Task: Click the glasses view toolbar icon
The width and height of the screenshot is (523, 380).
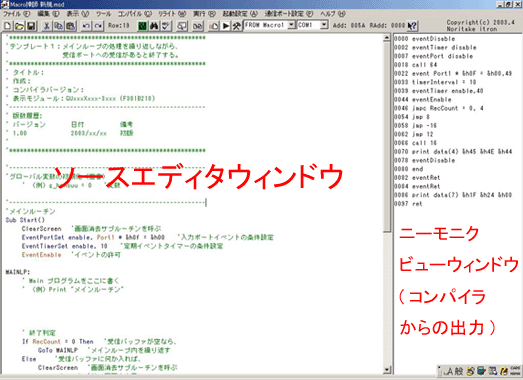Action: click(x=198, y=26)
